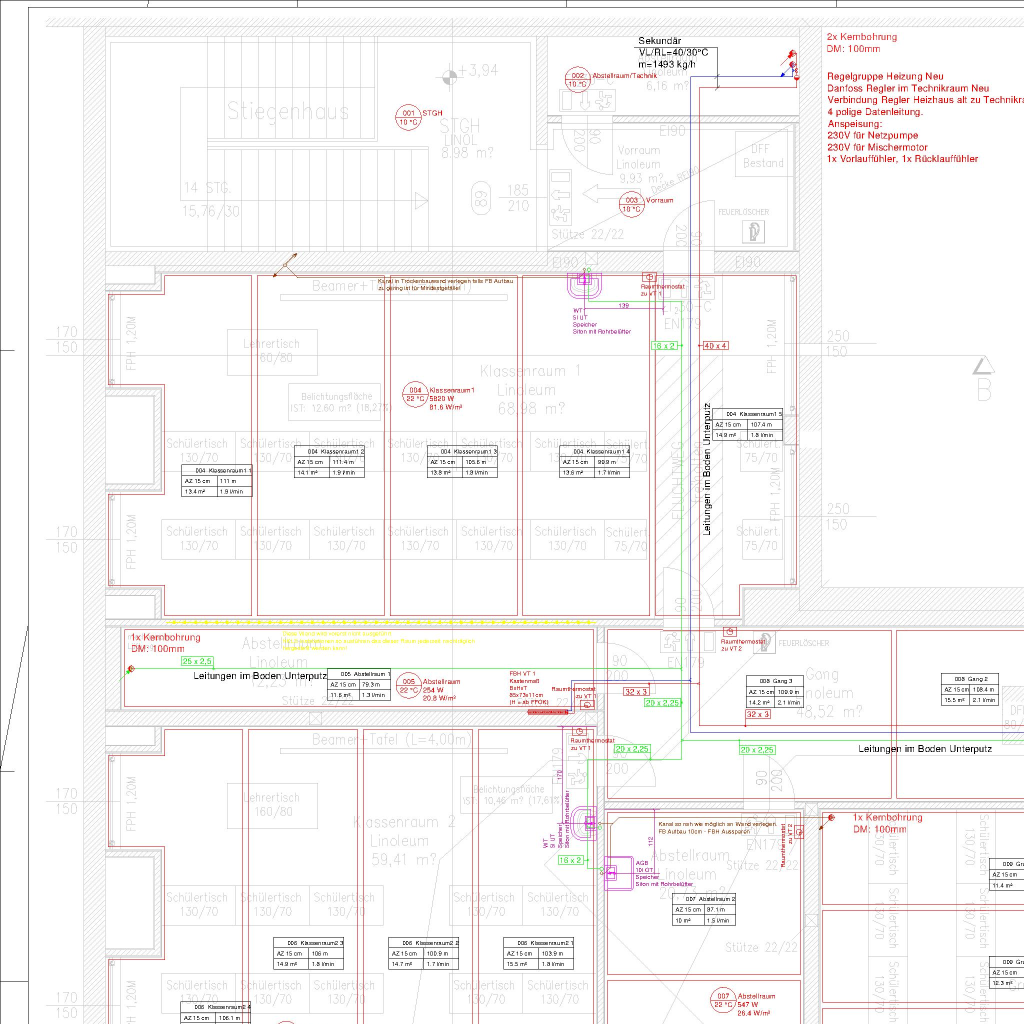Click the 005 Abstellraum 1 circuit table
1024x1024 pixels.
(x=359, y=684)
